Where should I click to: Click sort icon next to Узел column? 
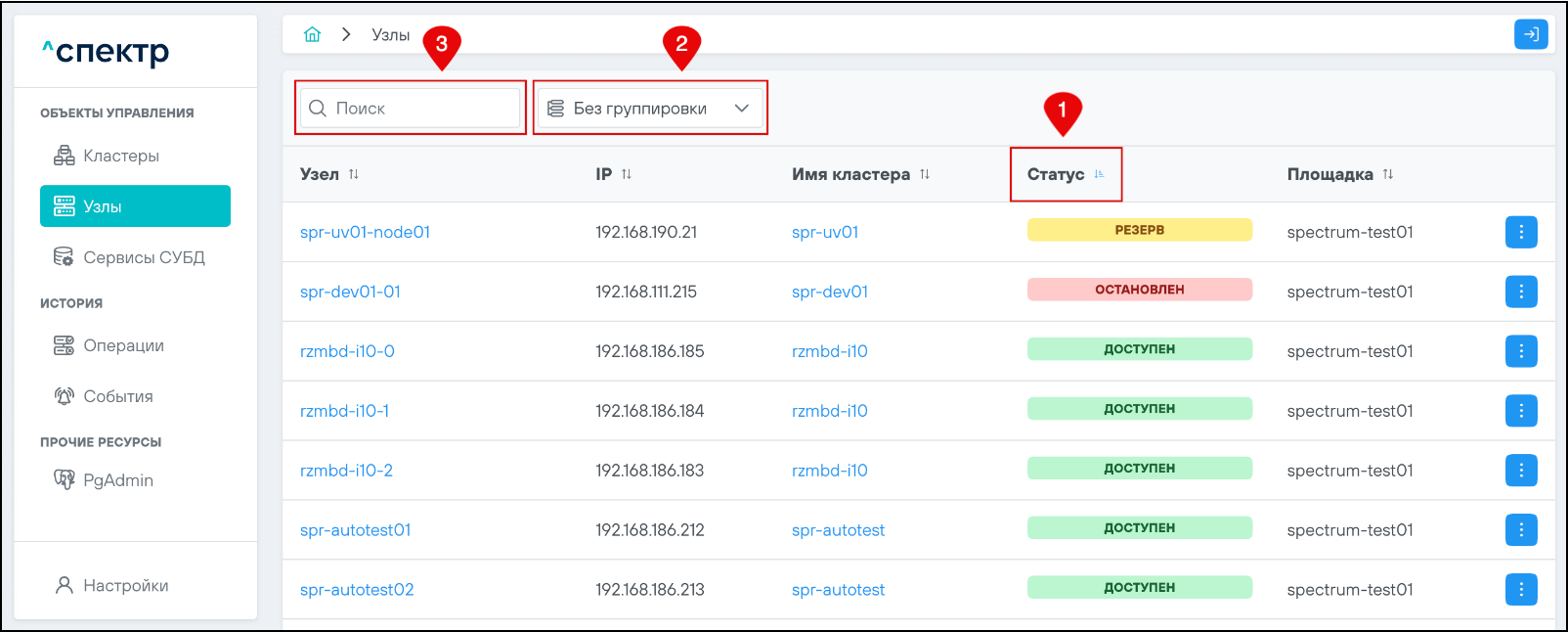354,174
